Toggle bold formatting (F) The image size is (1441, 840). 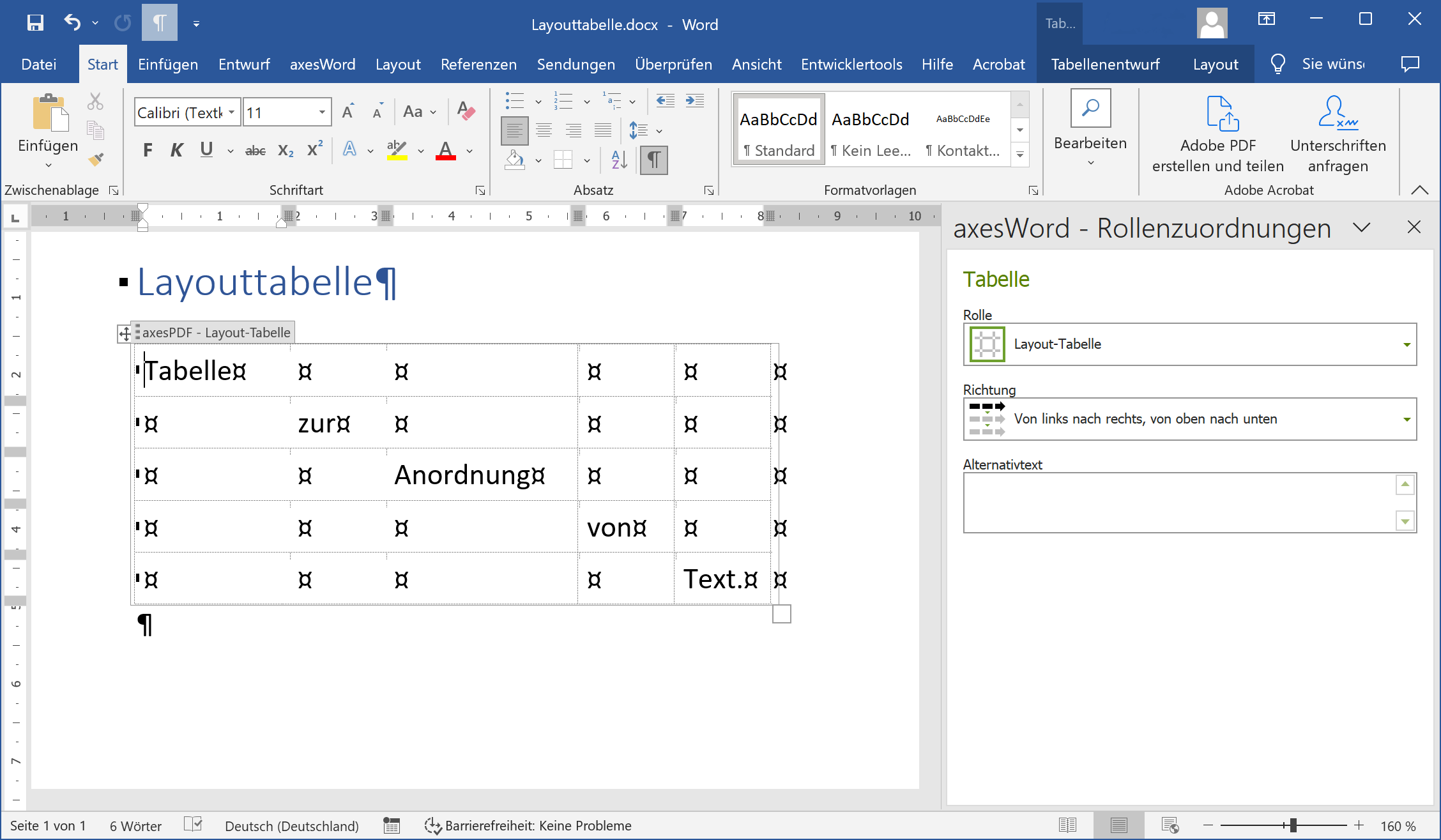tap(148, 150)
